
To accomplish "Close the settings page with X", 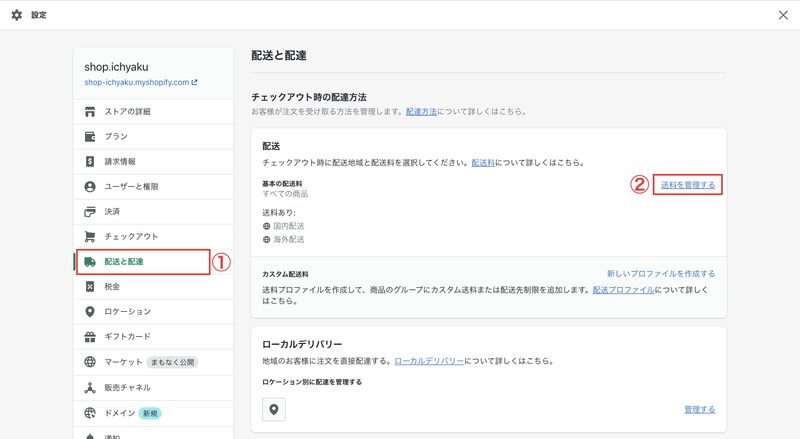I will click(783, 15).
